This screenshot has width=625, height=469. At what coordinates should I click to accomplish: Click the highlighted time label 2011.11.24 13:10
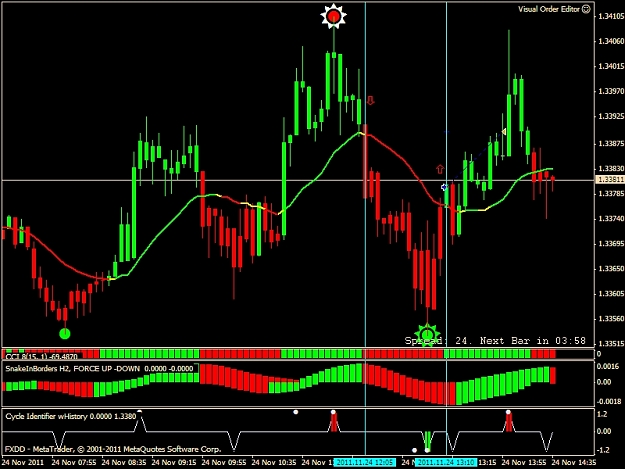click(446, 463)
